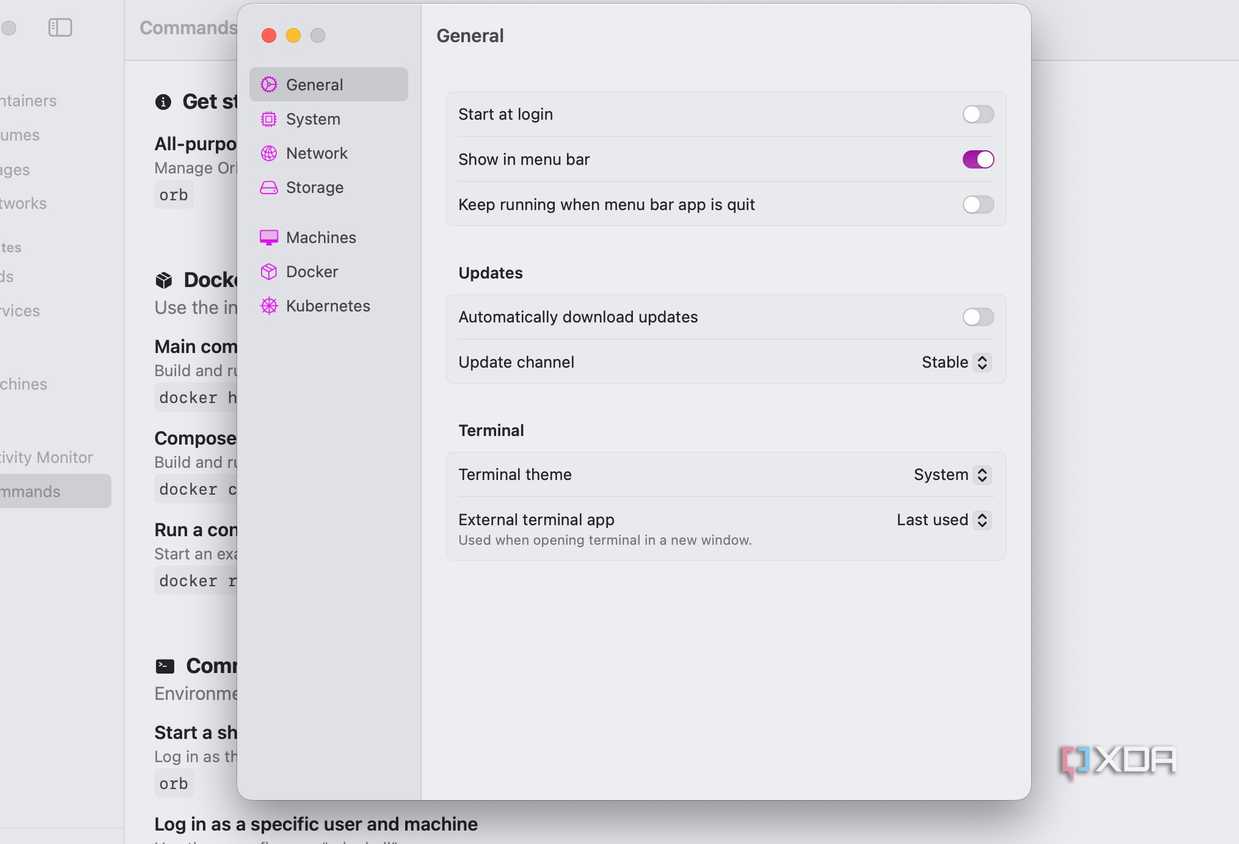1239x844 pixels.
Task: Select the Network globe icon in sidebar
Action: [268, 153]
